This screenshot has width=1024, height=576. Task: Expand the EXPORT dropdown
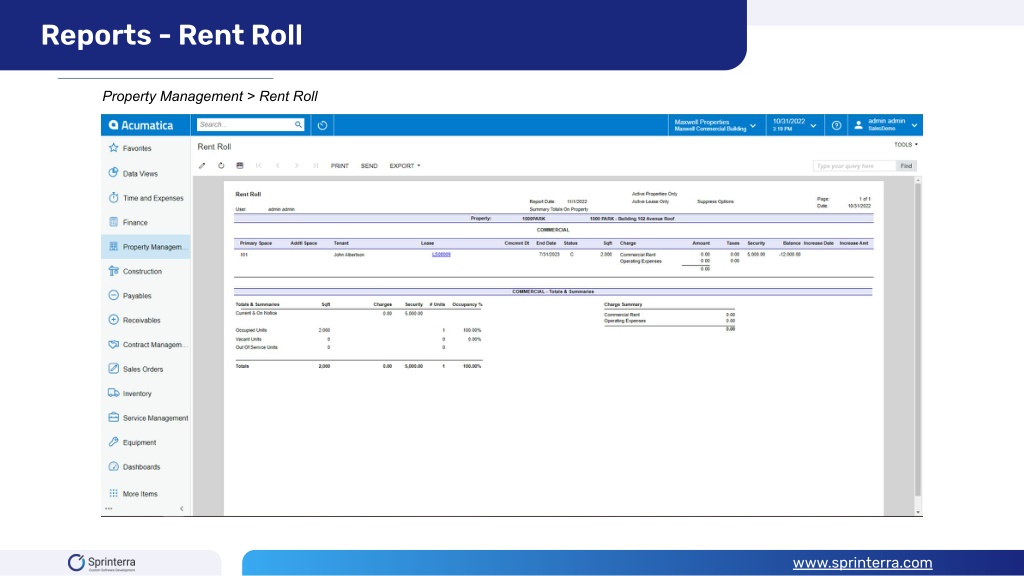tap(405, 166)
